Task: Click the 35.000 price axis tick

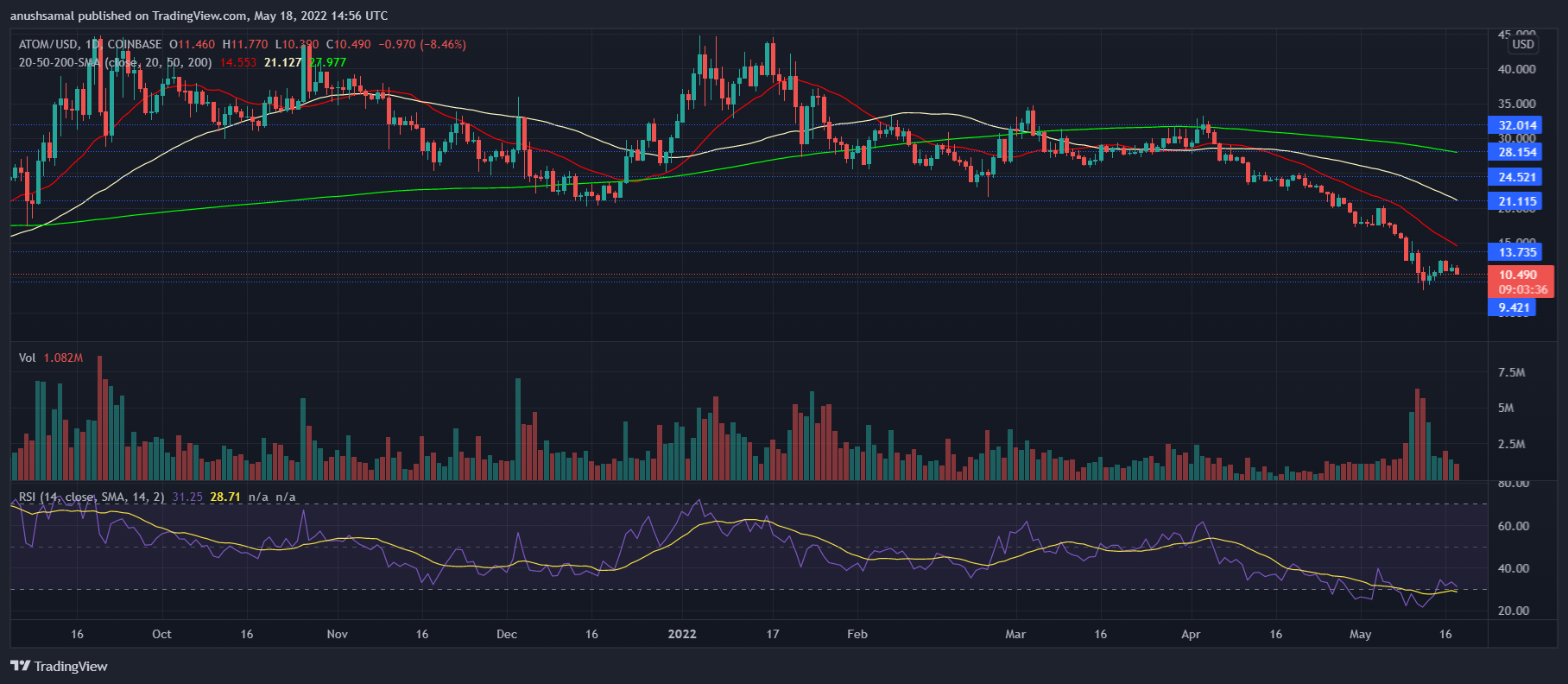Action: 1517,104
